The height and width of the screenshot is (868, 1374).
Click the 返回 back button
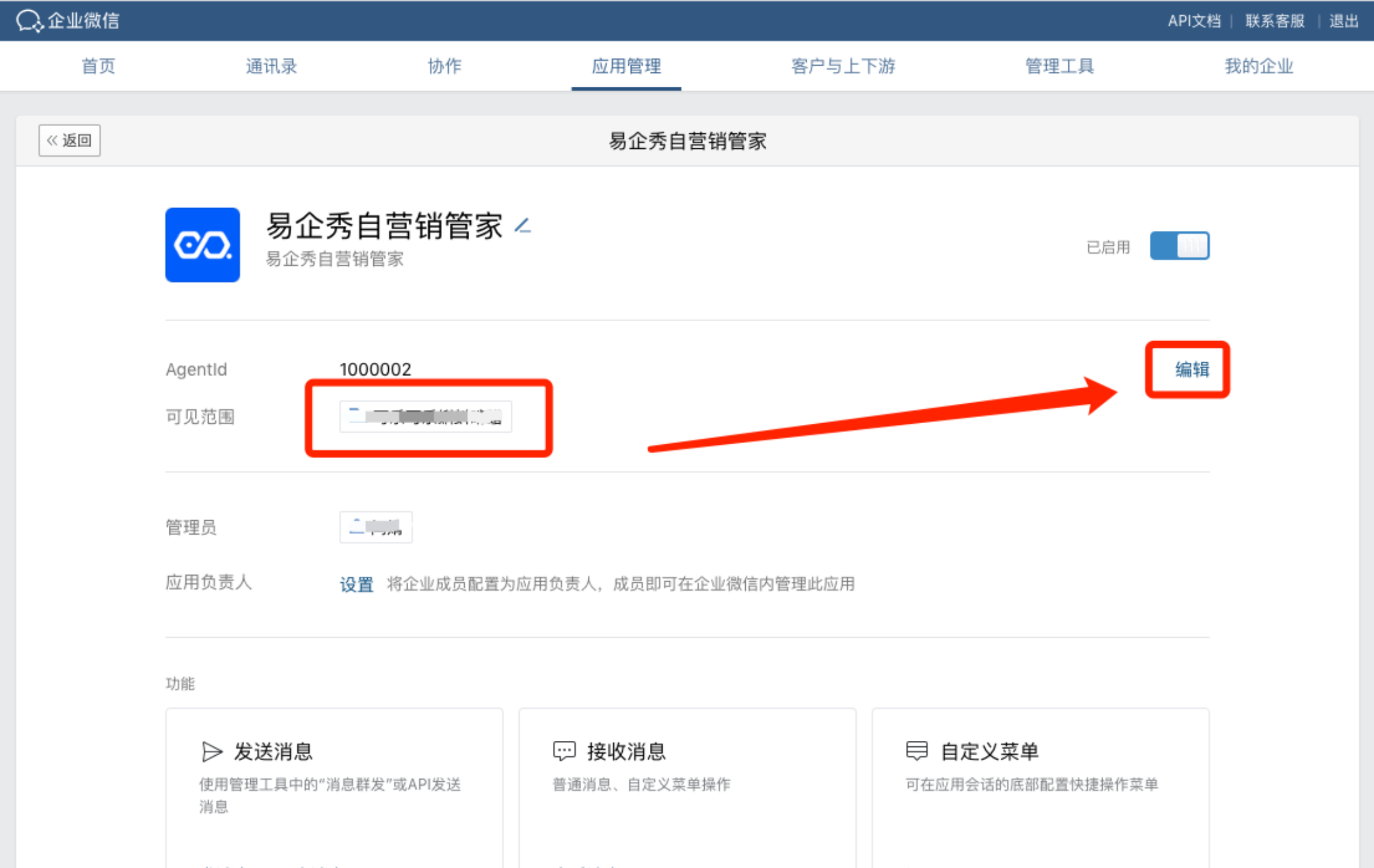(x=69, y=140)
